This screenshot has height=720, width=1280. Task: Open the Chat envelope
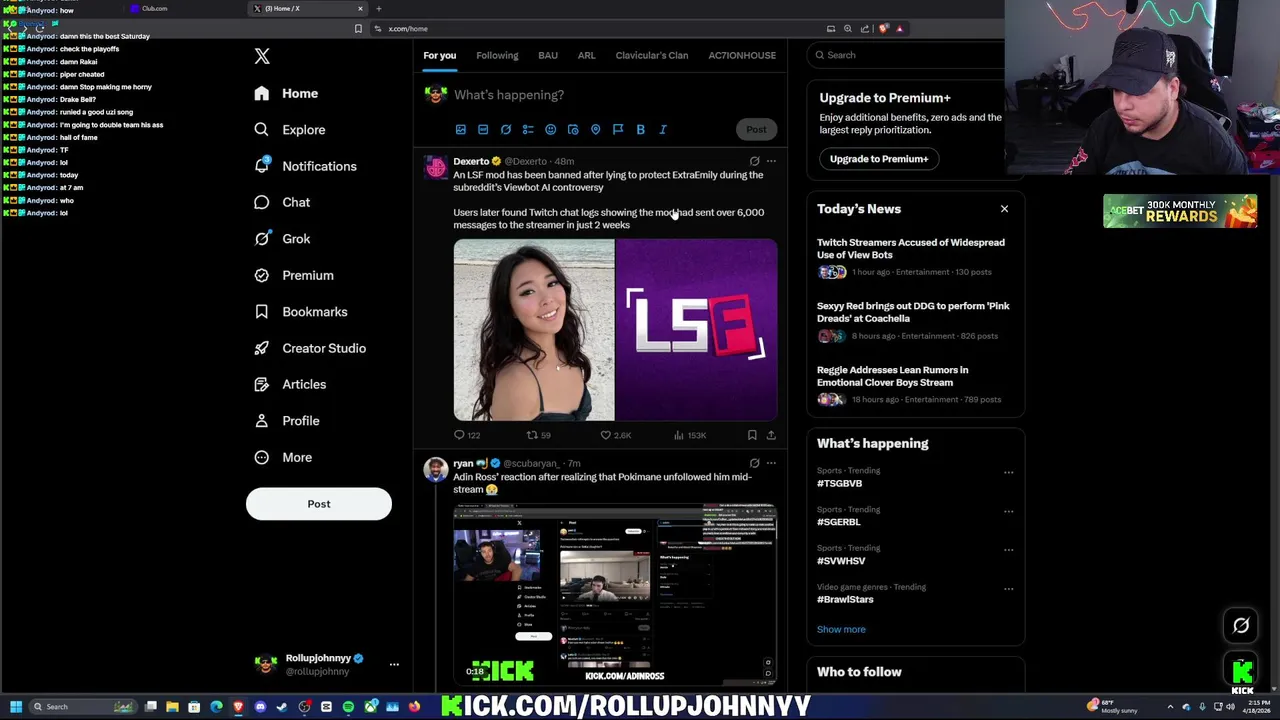click(282, 202)
